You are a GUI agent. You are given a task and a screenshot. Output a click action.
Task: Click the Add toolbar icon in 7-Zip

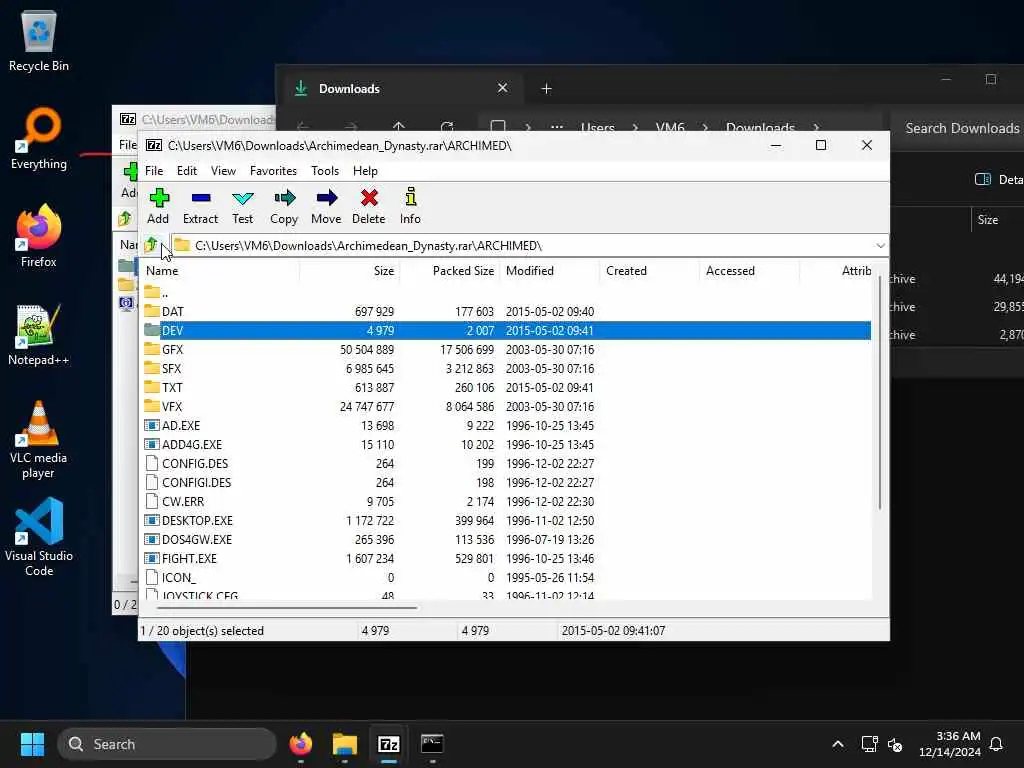158,206
